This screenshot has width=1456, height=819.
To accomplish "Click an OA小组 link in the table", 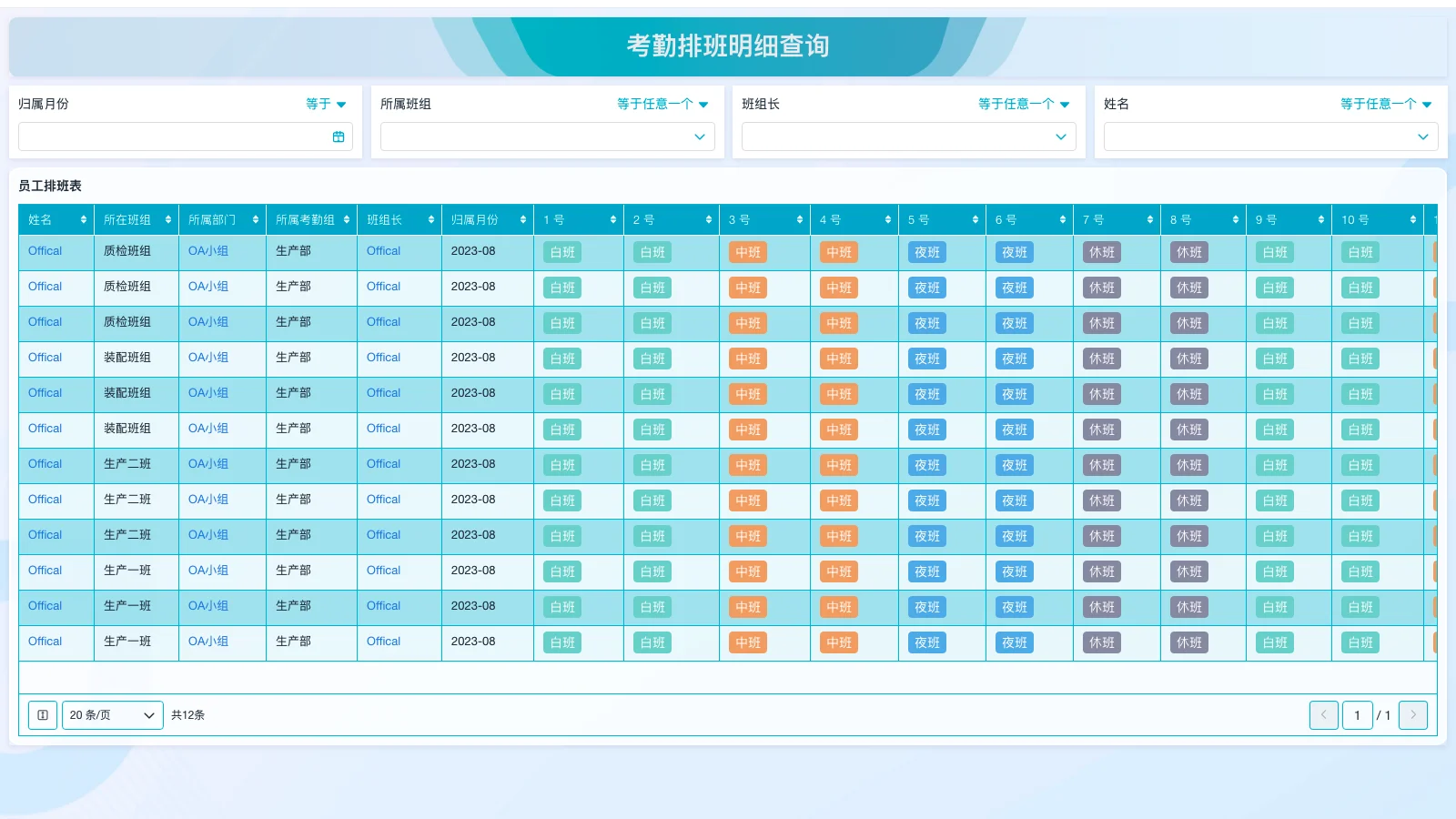I will [207, 251].
